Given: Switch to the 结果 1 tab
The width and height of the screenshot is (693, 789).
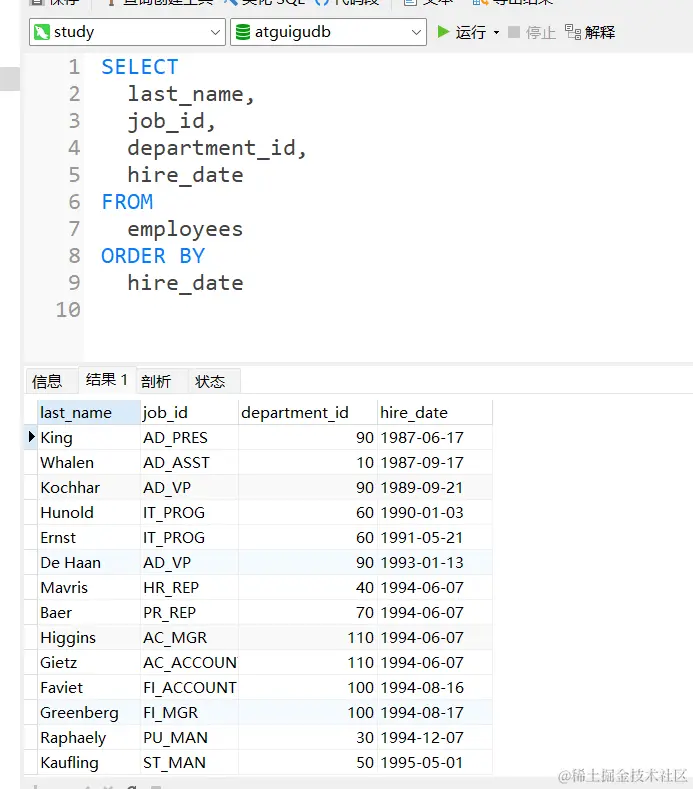Looking at the screenshot, I should click(x=107, y=380).
